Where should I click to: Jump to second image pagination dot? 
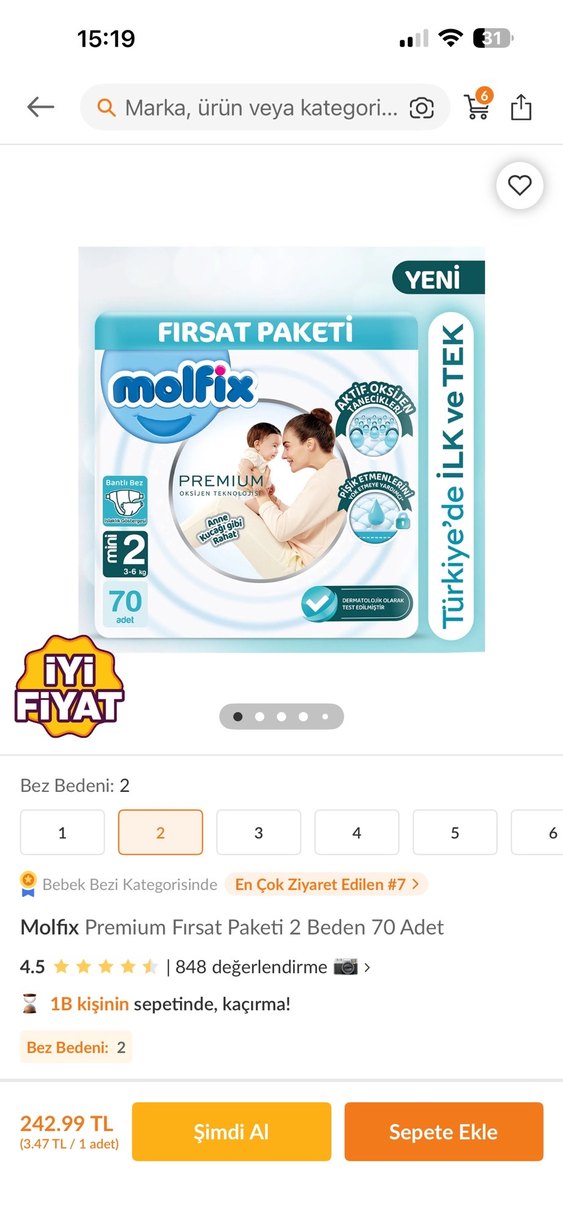[x=260, y=717]
